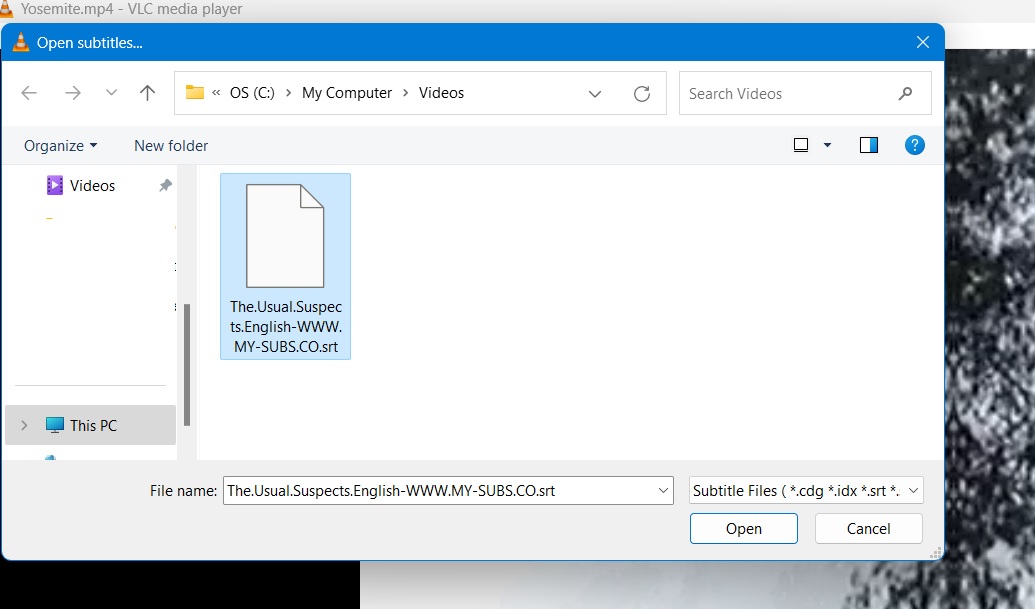
Task: Expand the This PC tree chevron
Action: (23, 425)
